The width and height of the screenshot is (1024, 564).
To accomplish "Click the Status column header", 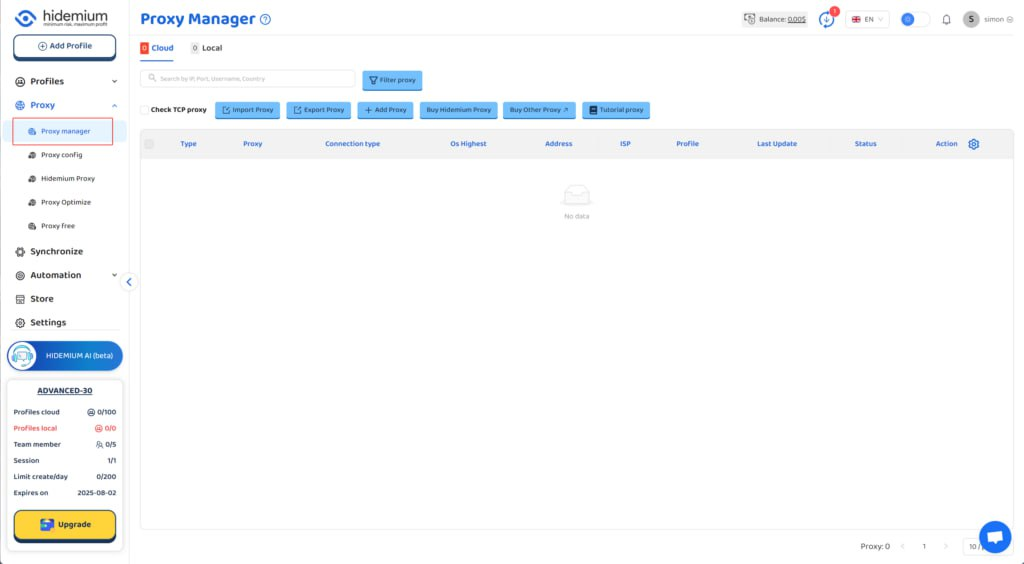I will click(x=865, y=144).
